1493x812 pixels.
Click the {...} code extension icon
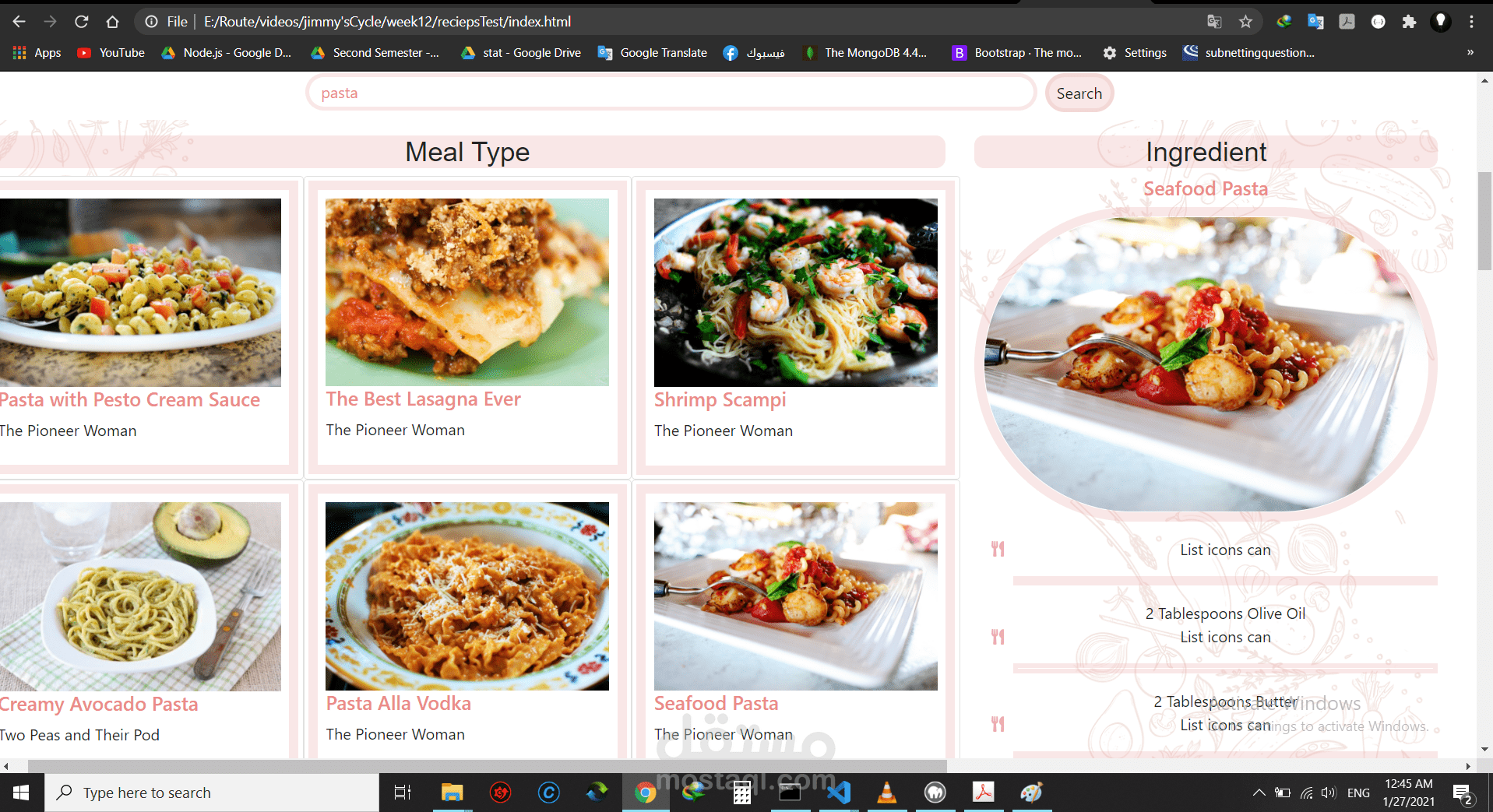[x=1378, y=21]
